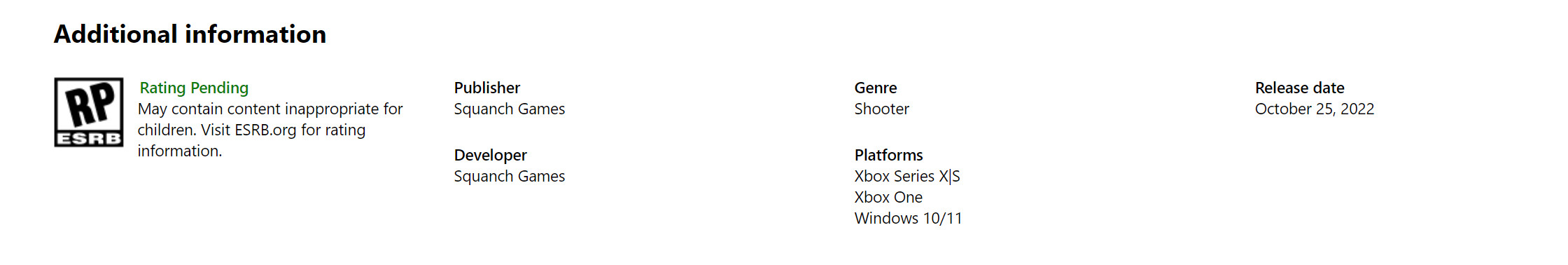The width and height of the screenshot is (1568, 265).
Task: Select the Xbox One platform entry
Action: (x=888, y=197)
